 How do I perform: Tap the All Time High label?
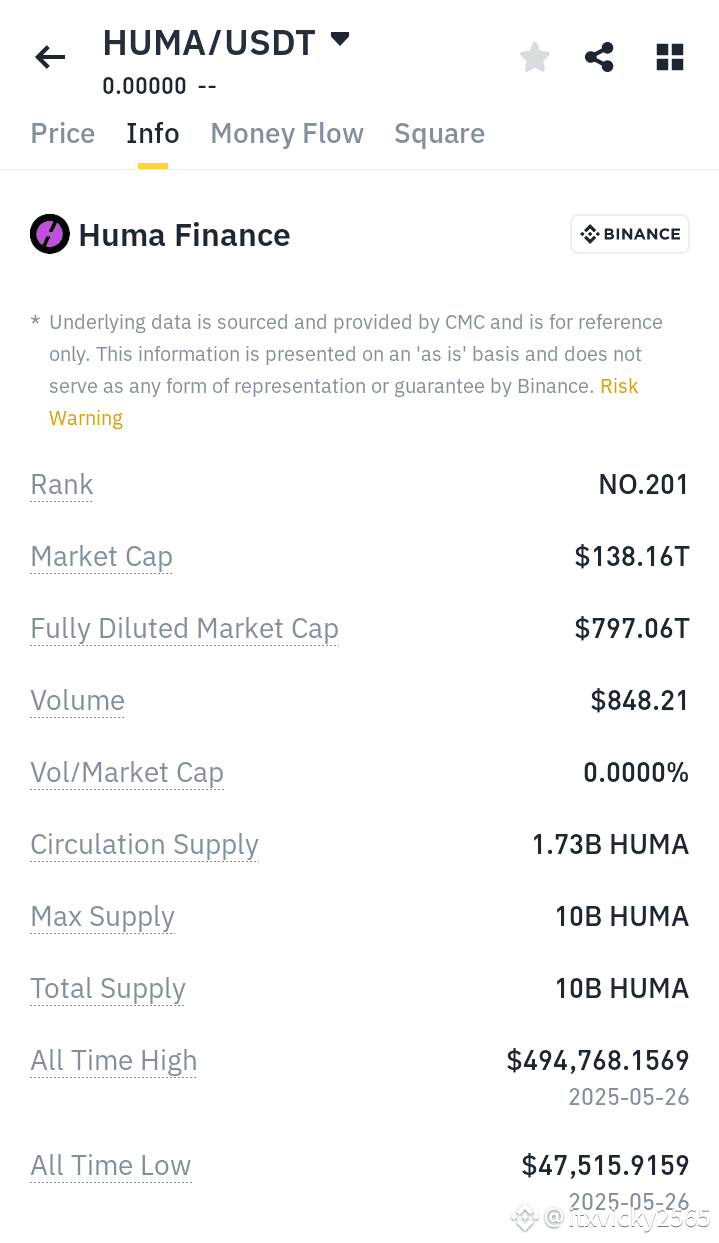click(x=114, y=1061)
